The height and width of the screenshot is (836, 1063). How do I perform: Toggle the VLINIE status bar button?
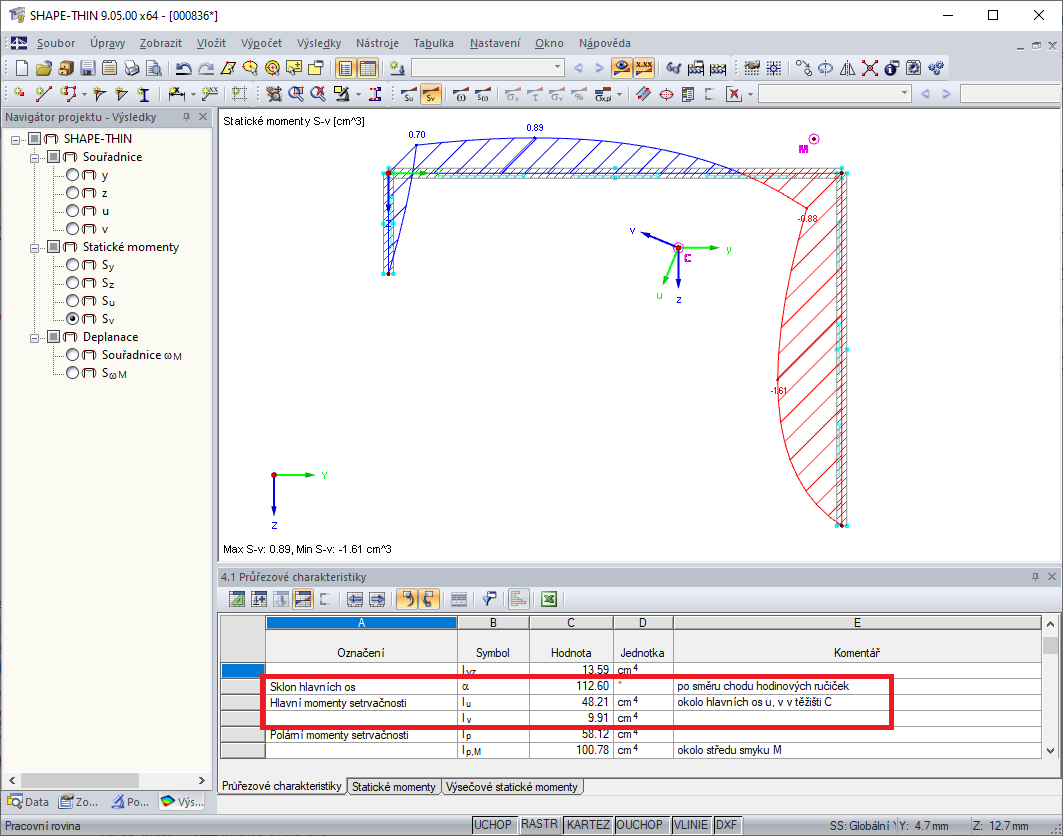click(x=691, y=824)
